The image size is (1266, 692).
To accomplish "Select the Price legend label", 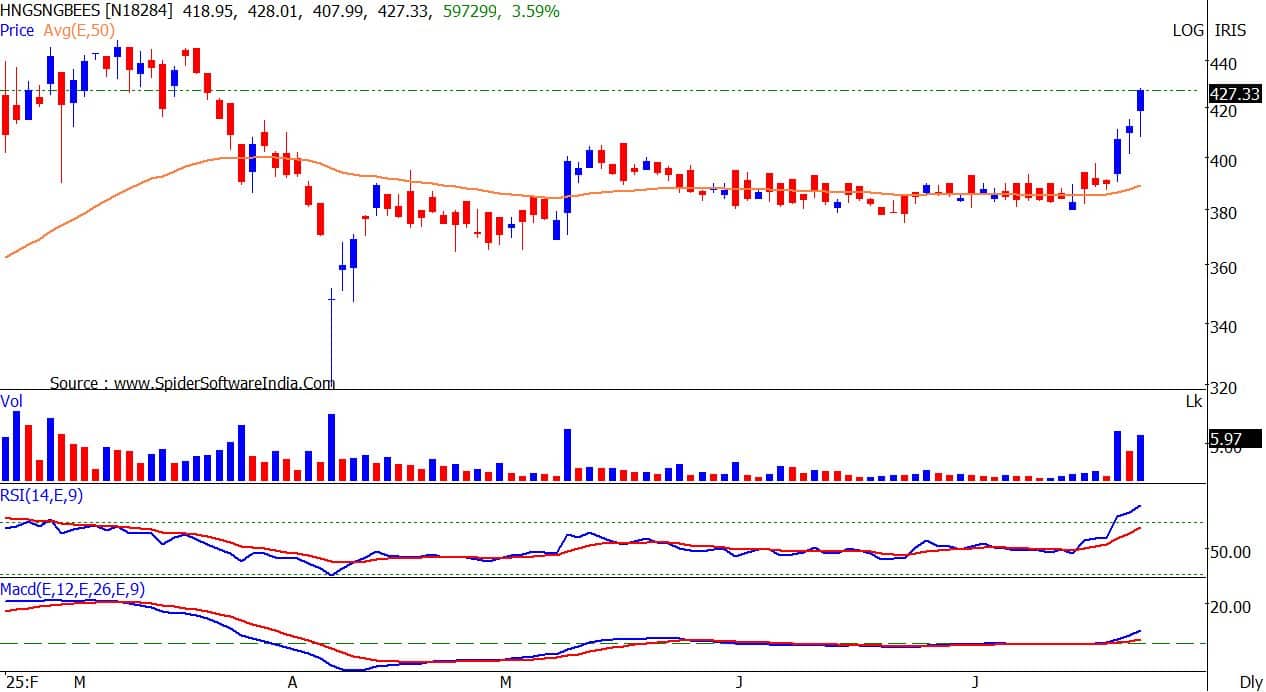I will click(17, 30).
